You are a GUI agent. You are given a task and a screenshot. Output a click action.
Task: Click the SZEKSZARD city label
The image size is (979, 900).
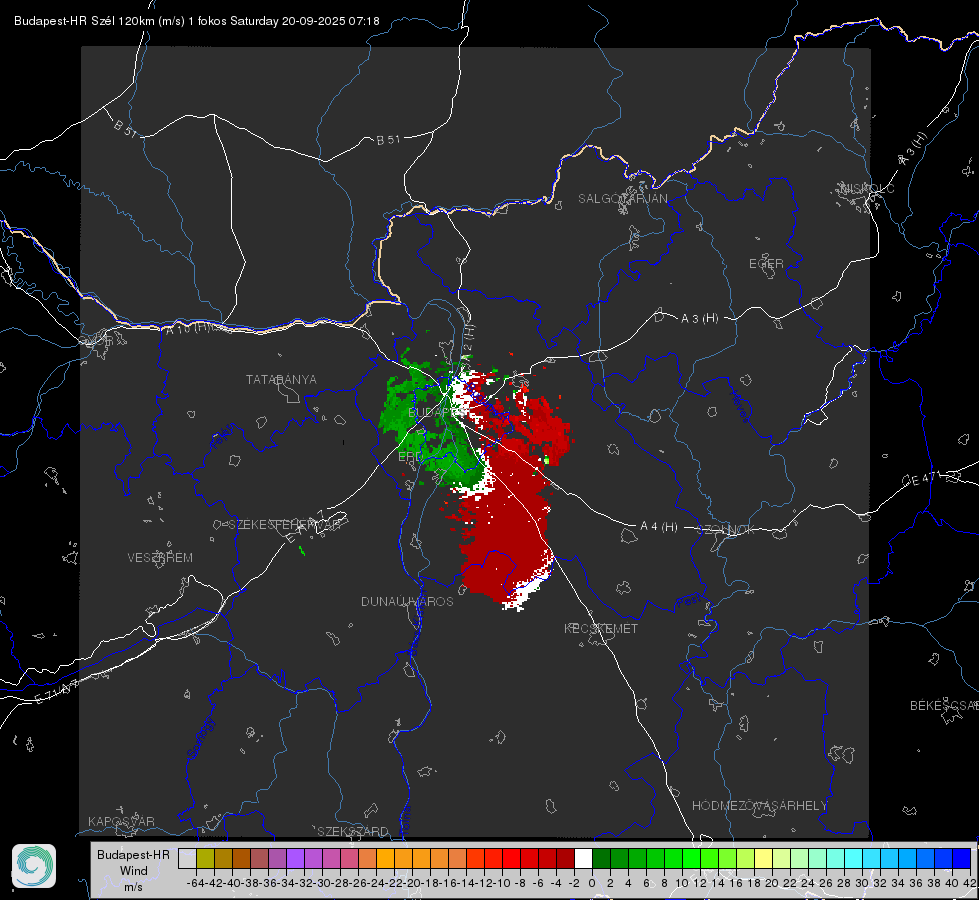coord(353,831)
